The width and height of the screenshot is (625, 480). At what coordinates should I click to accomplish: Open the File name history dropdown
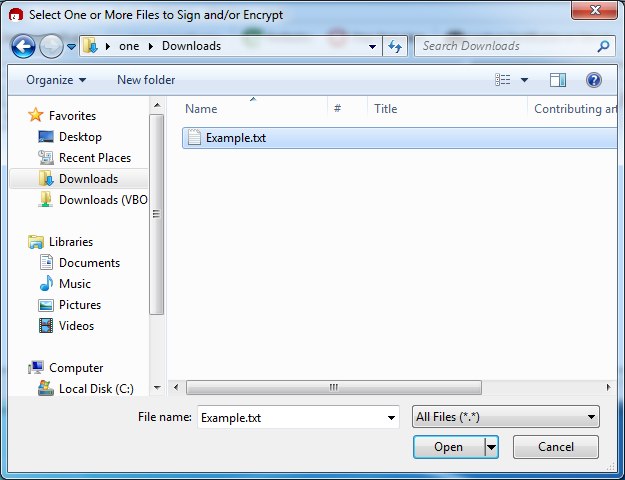tap(391, 417)
